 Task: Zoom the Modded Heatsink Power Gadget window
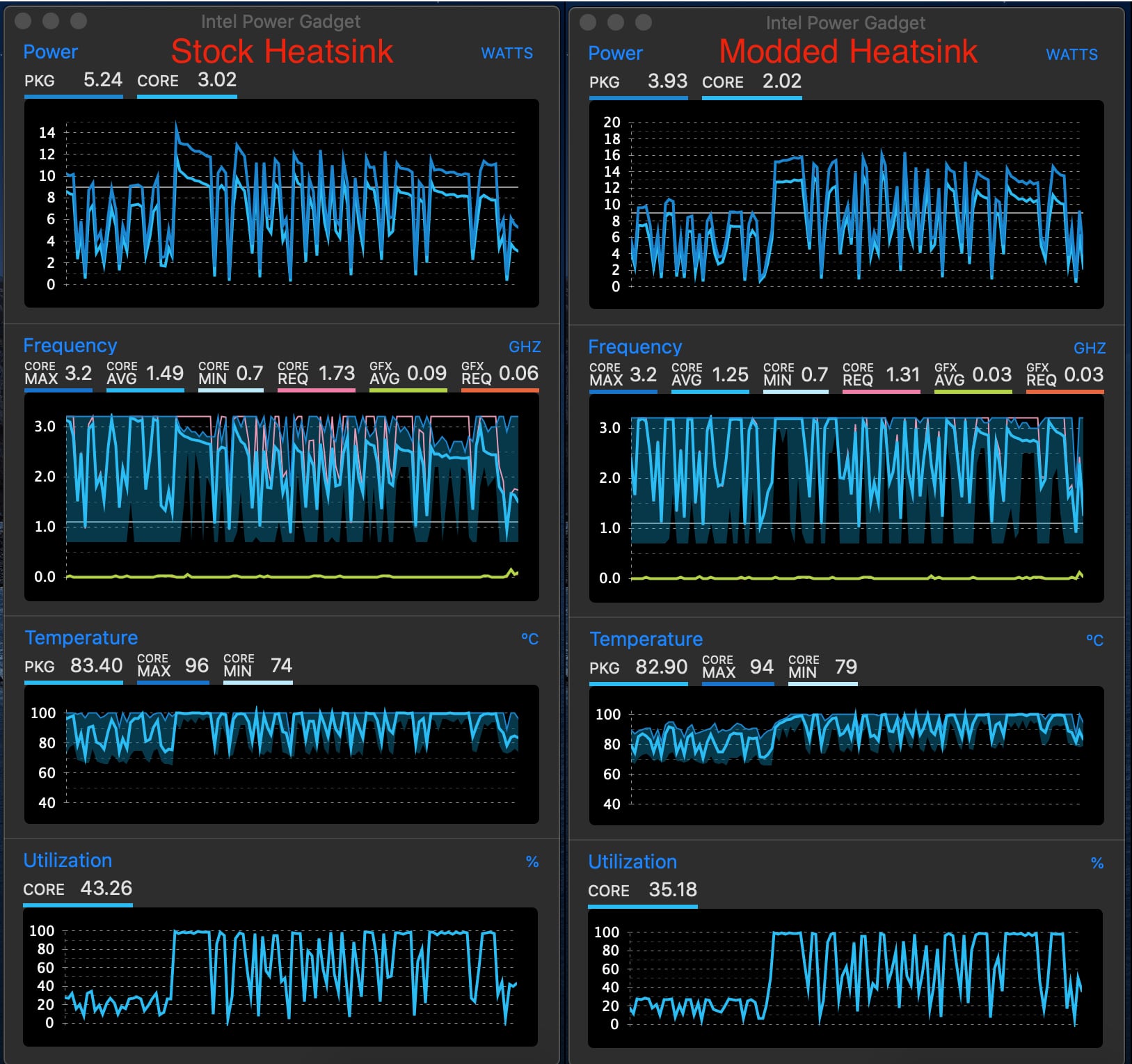[x=644, y=22]
